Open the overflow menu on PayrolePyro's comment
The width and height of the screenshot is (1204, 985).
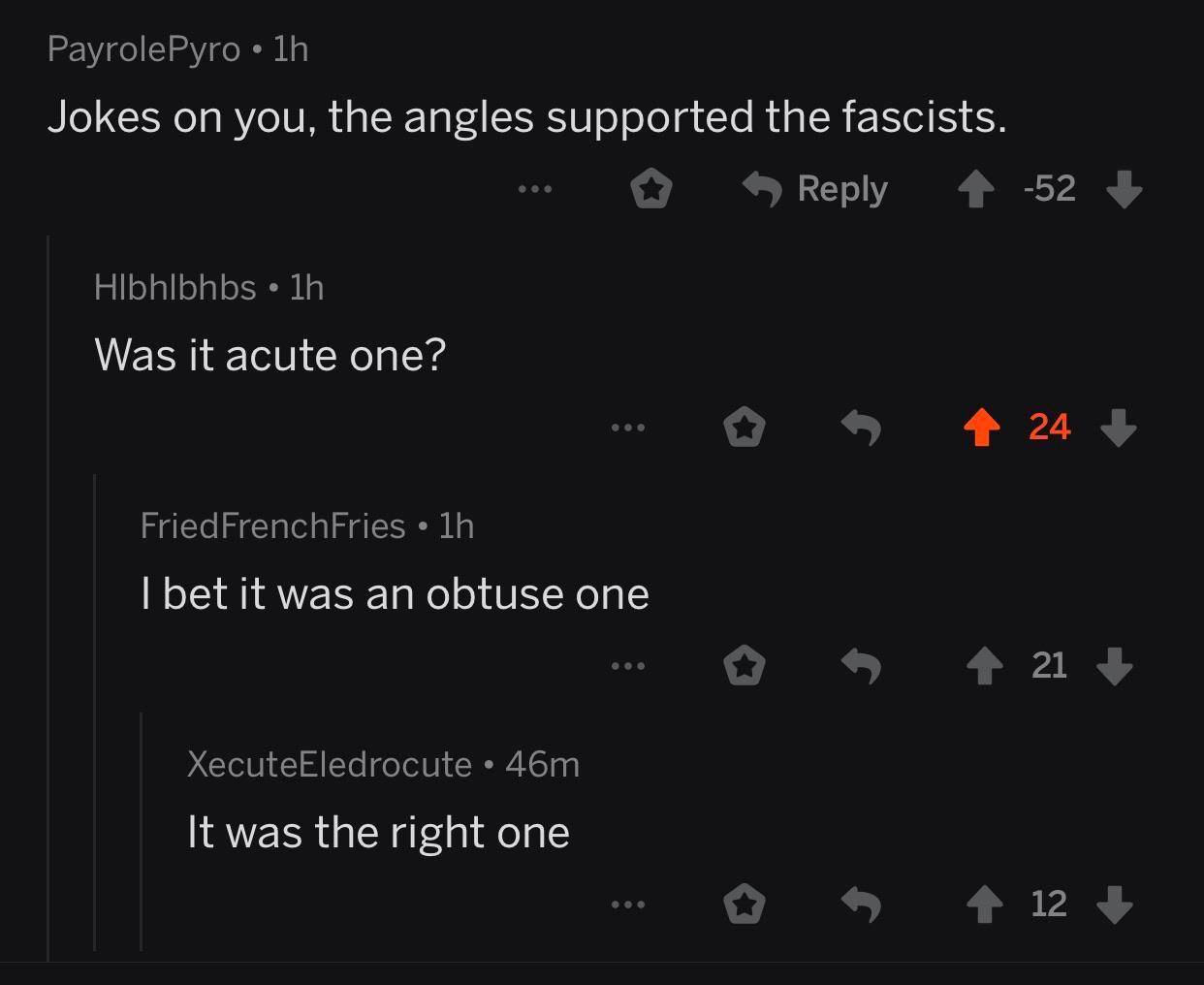tap(536, 189)
